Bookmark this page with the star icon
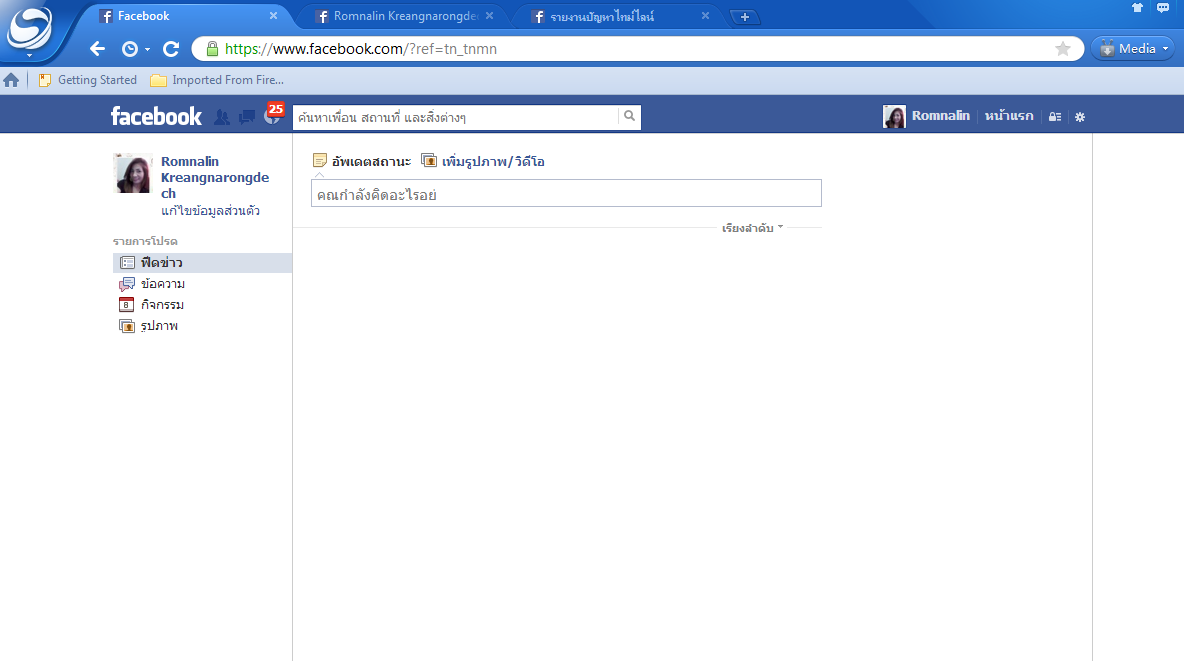 (1062, 49)
